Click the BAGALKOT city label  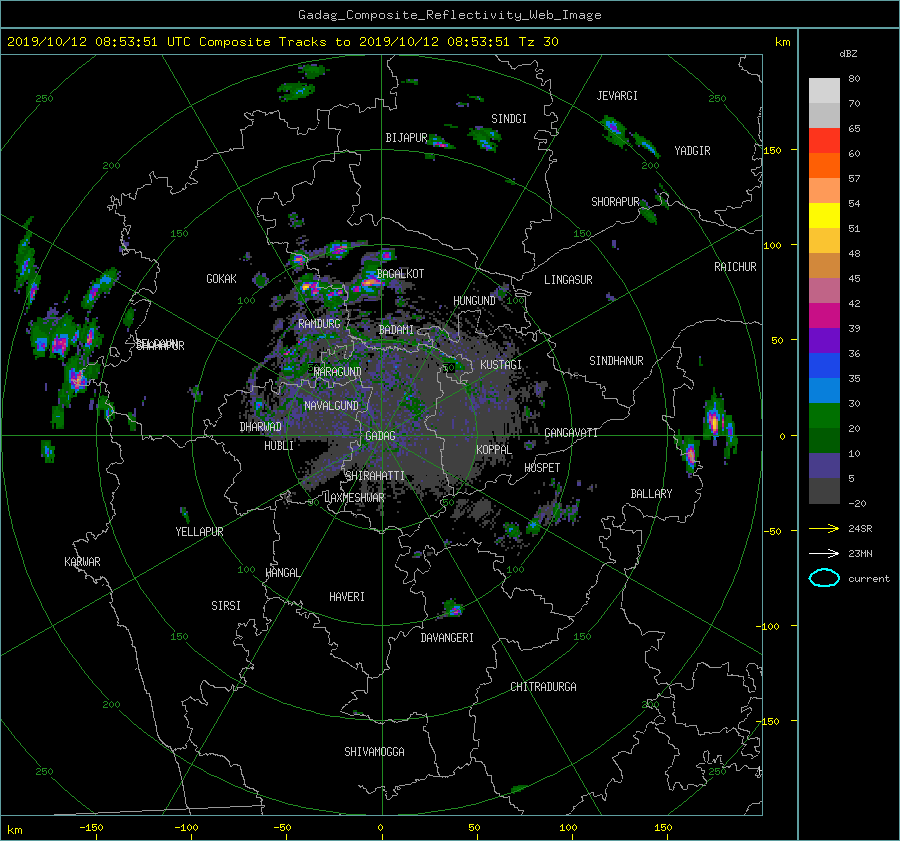(400, 274)
